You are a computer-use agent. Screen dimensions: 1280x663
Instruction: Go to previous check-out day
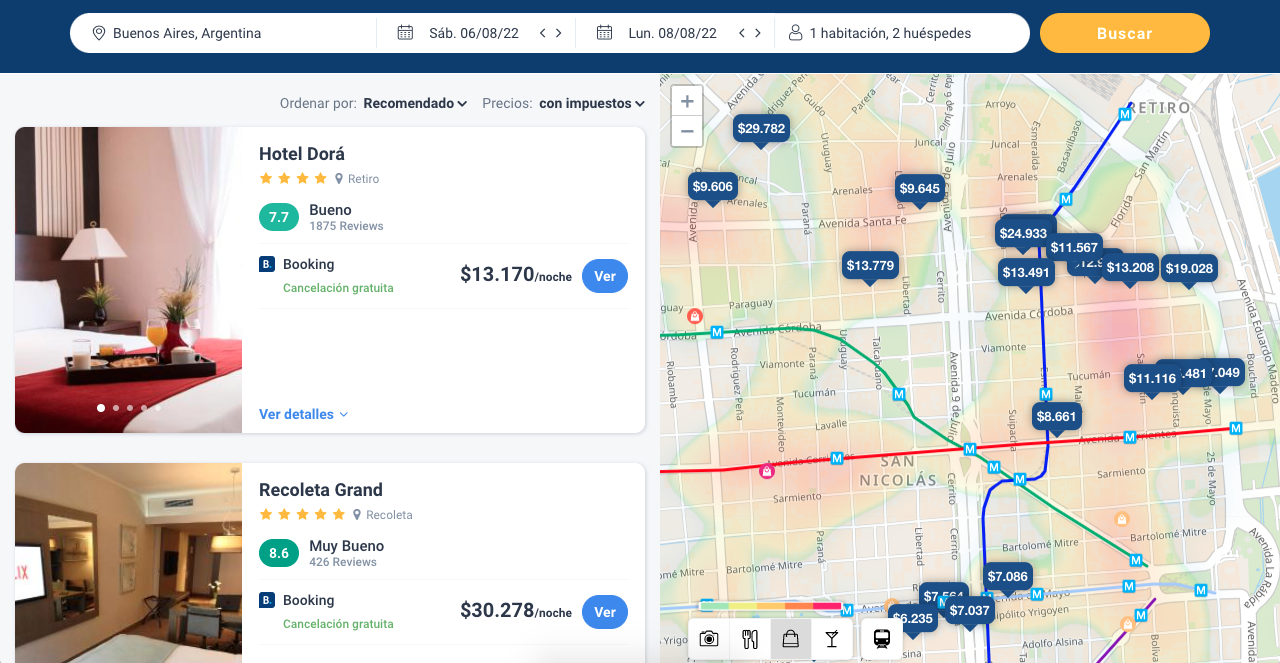coord(742,33)
